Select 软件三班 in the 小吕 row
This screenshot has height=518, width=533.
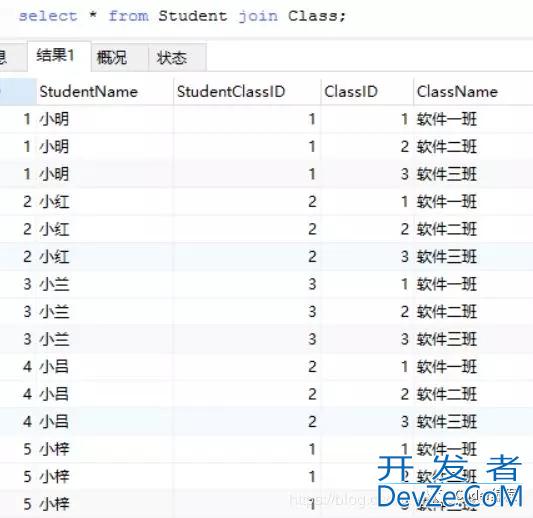click(447, 422)
